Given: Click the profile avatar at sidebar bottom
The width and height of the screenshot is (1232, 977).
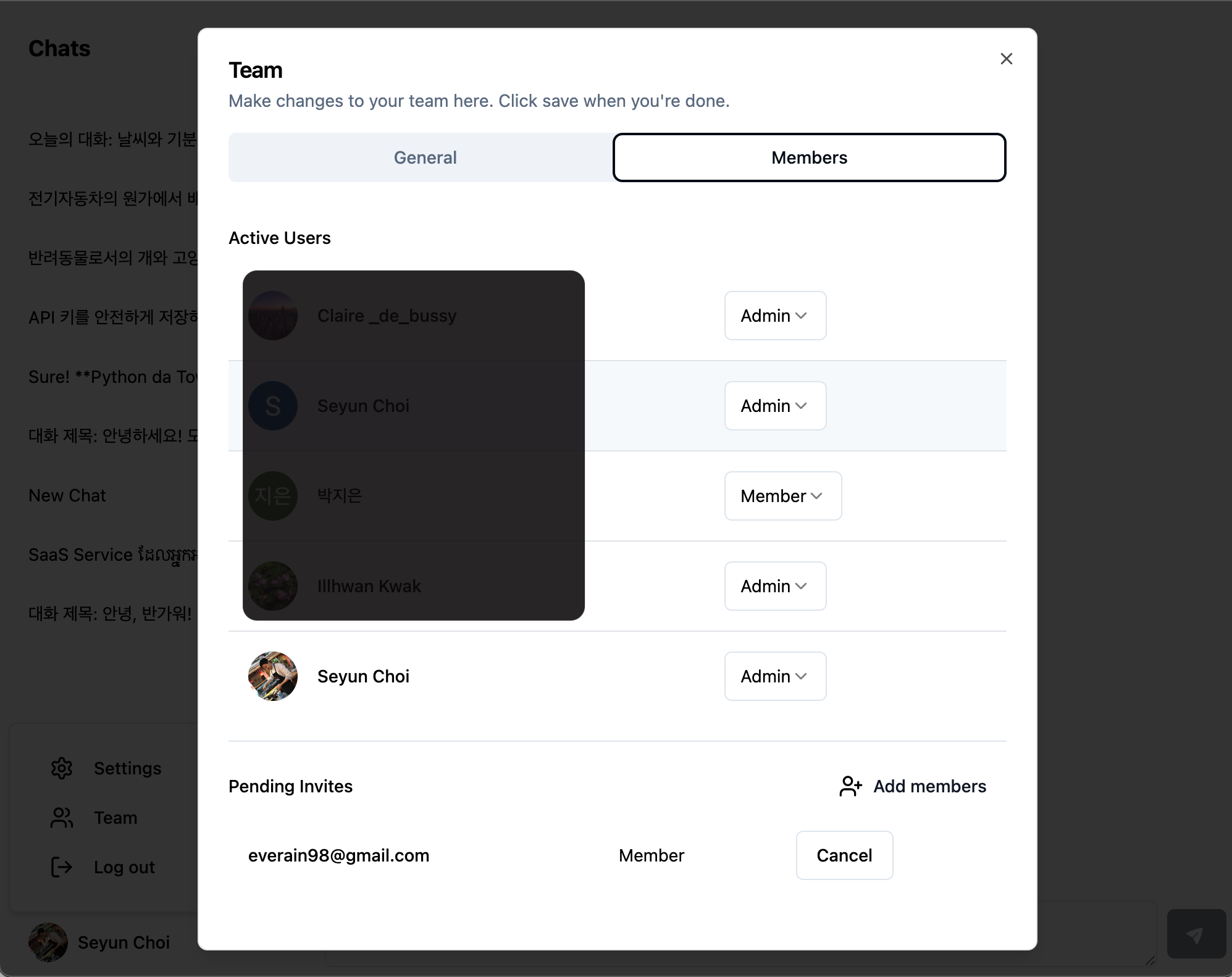Looking at the screenshot, I should pos(48,942).
